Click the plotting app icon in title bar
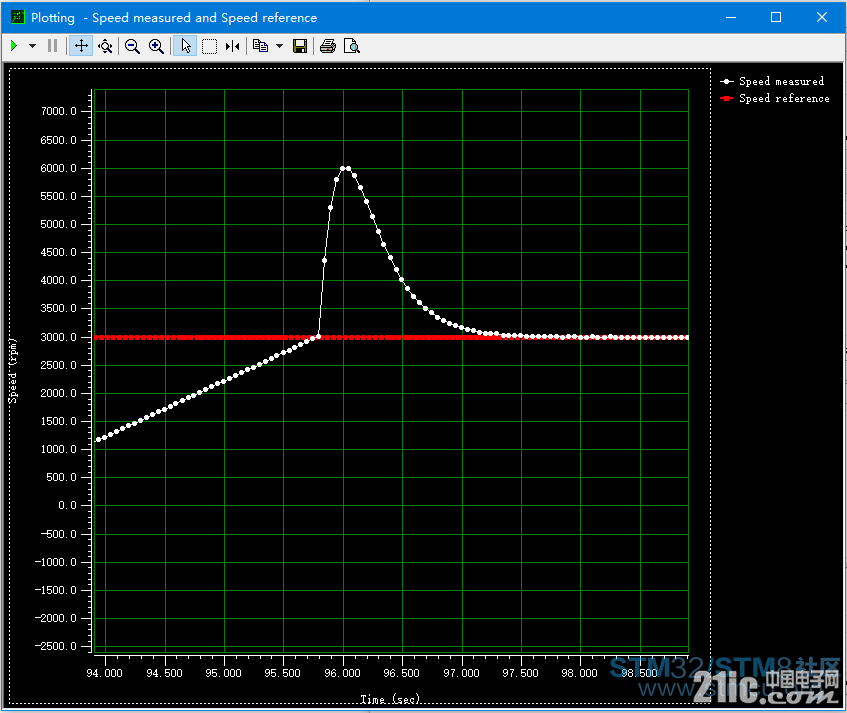 click(18, 17)
